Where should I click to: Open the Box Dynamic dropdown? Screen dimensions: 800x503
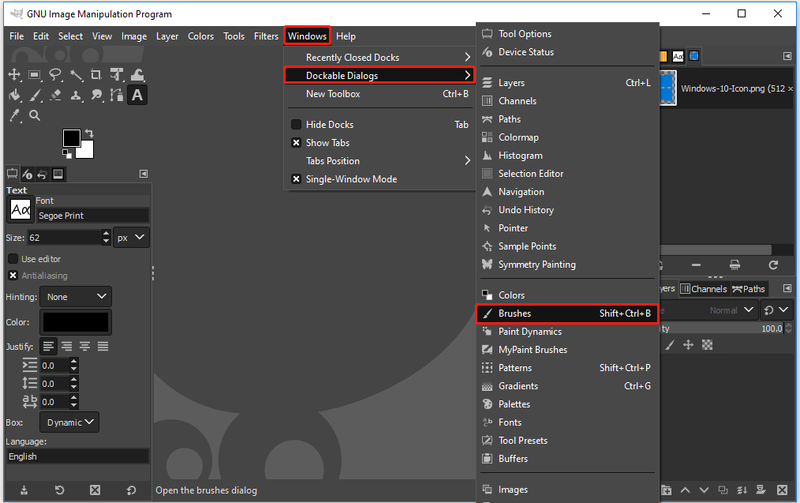click(x=69, y=422)
